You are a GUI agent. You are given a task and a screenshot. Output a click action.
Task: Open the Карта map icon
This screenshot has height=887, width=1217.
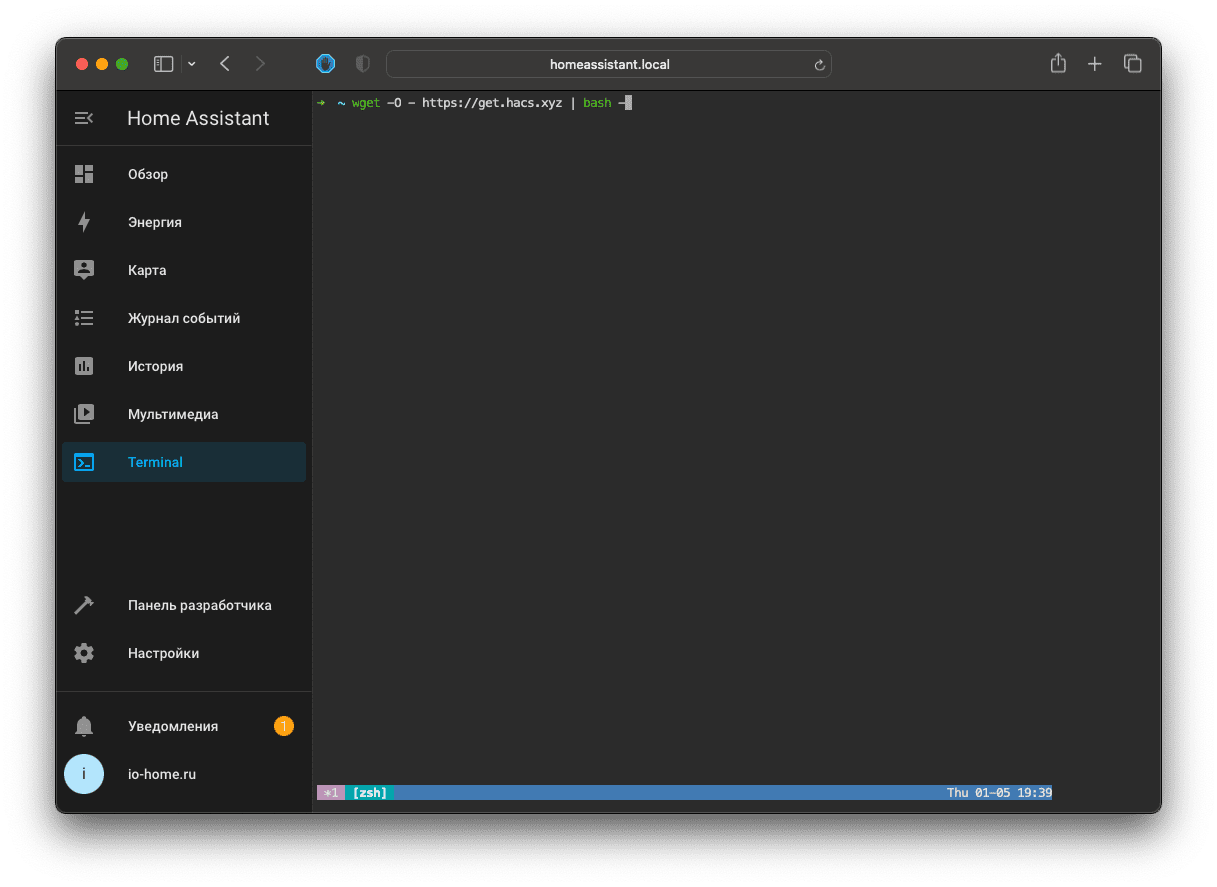[84, 269]
